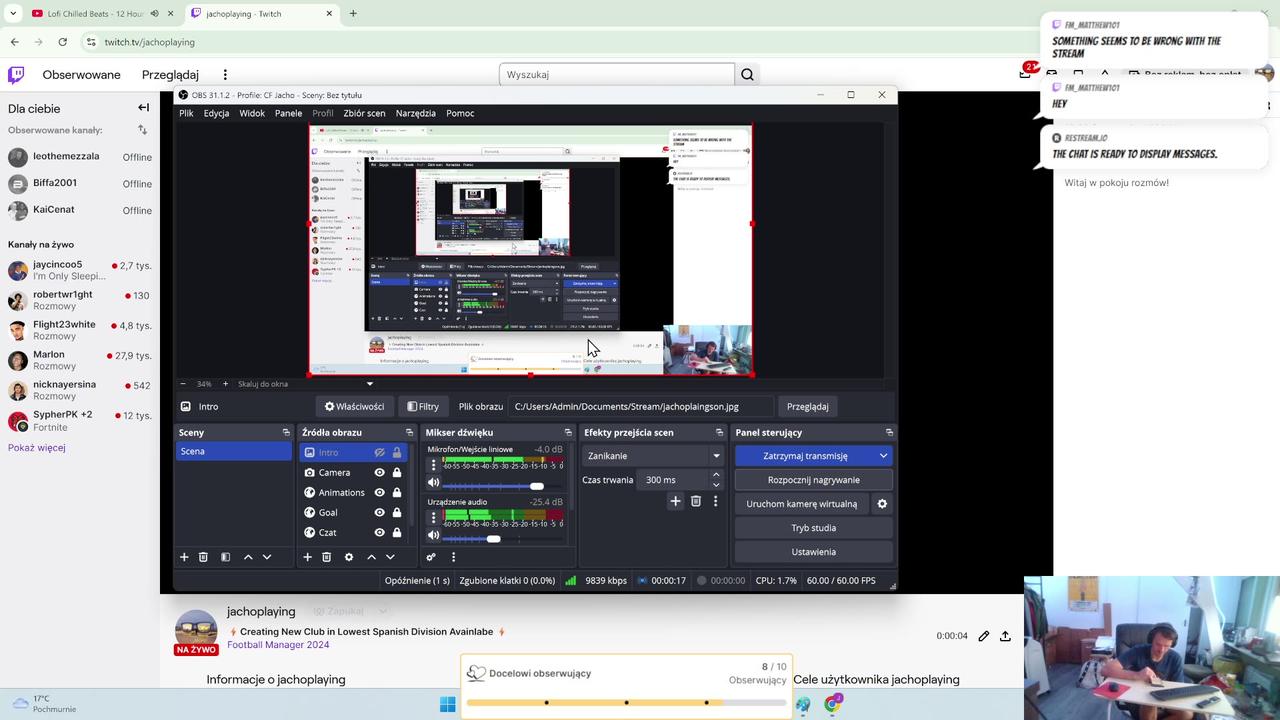
Task: Open Plik menu in OBS
Action: click(186, 113)
